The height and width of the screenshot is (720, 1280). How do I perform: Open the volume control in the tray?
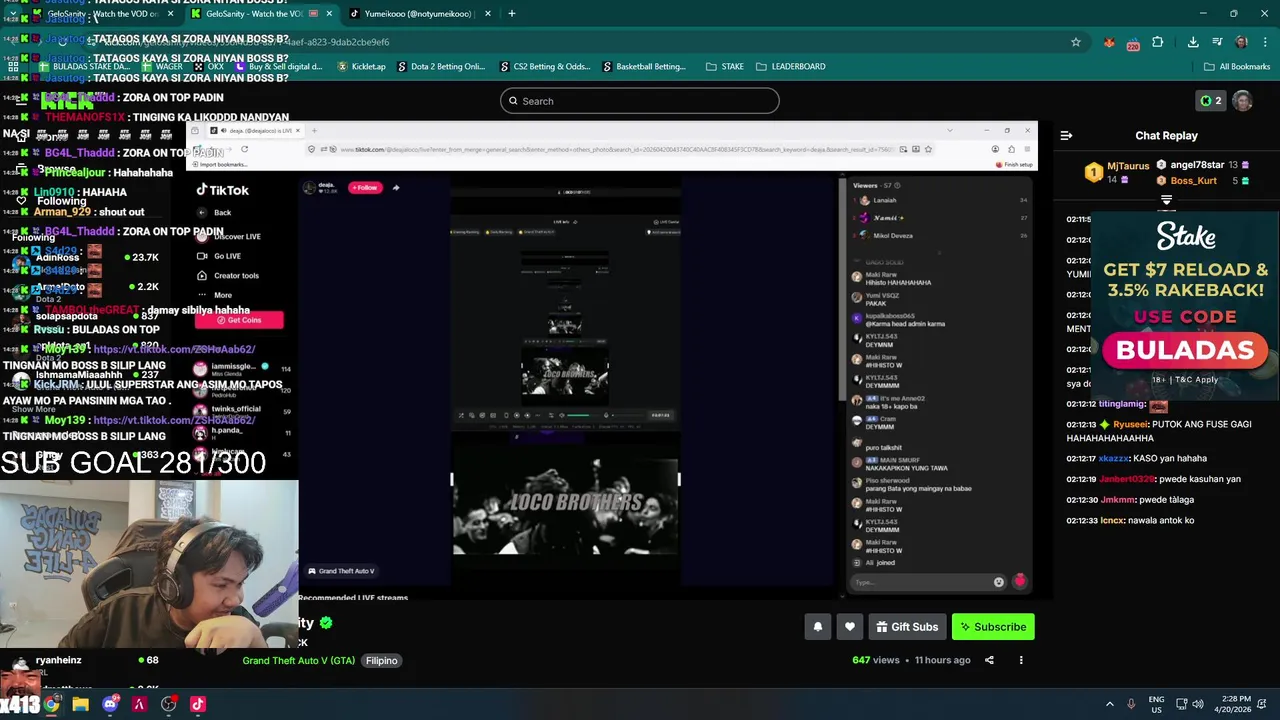pyautogui.click(x=1198, y=704)
